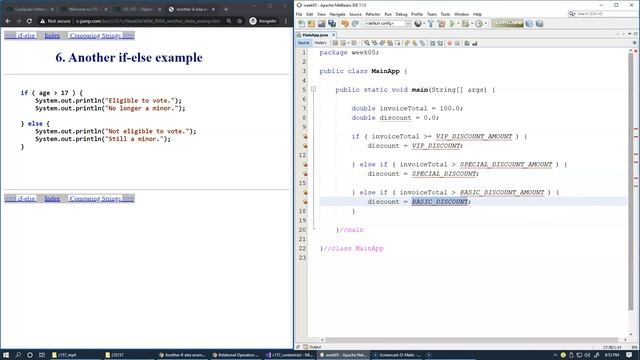Open the Output panel tab at bottom
Image resolution: width=640 pixels, height=360 pixels.
pyautogui.click(x=312, y=347)
